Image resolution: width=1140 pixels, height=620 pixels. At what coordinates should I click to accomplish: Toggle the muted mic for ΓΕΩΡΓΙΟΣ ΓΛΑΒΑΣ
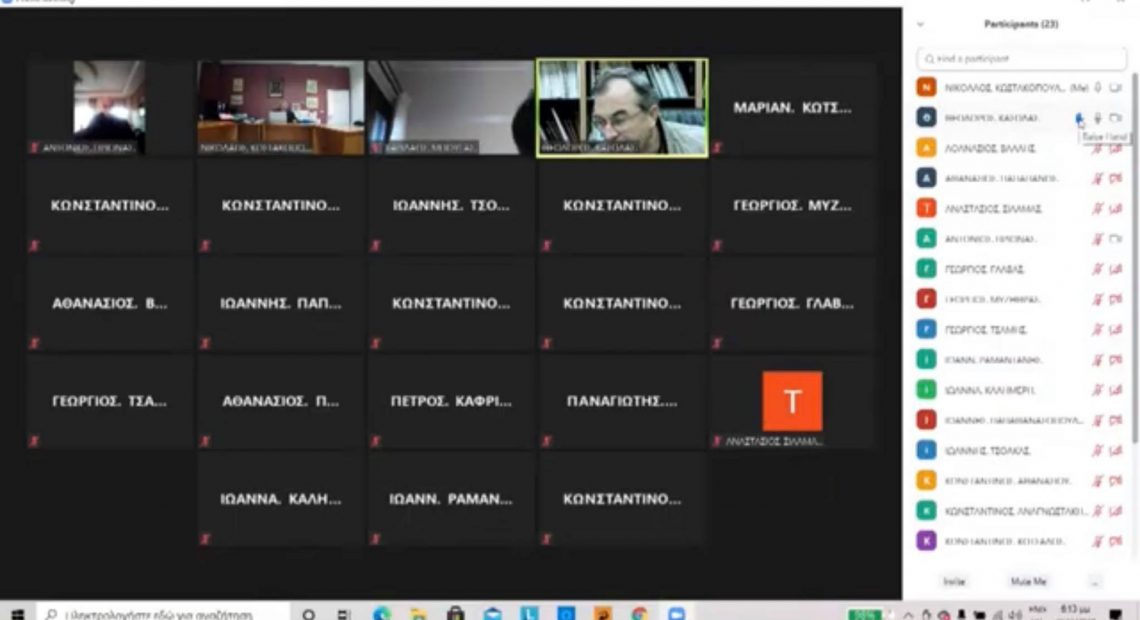tap(1098, 269)
